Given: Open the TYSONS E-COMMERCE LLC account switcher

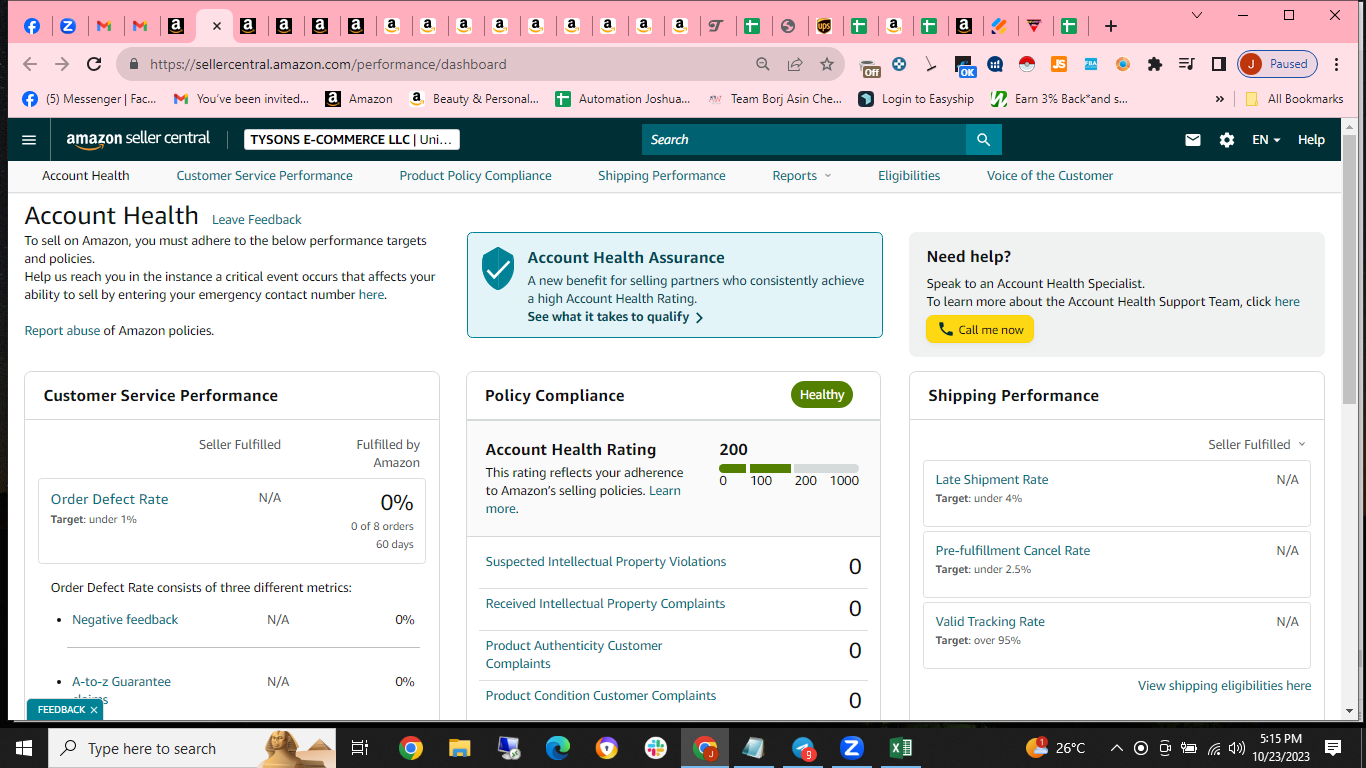Looking at the screenshot, I should (351, 140).
